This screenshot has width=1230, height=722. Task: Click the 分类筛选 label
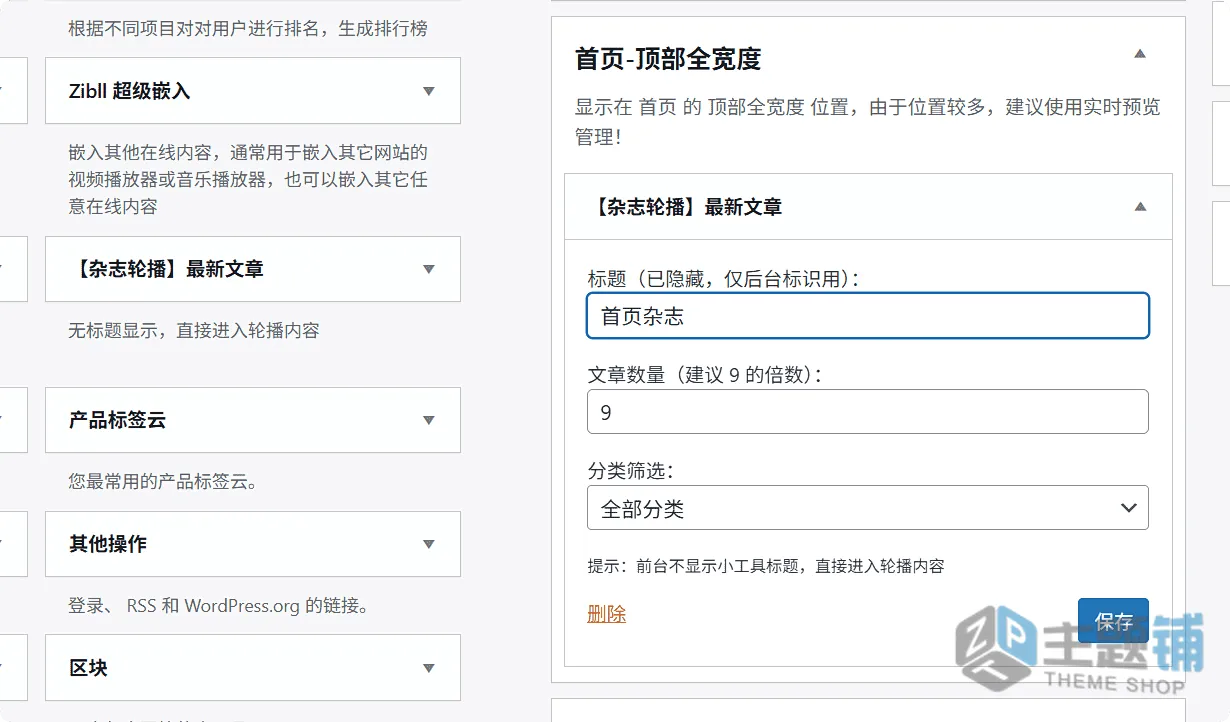coord(631,471)
